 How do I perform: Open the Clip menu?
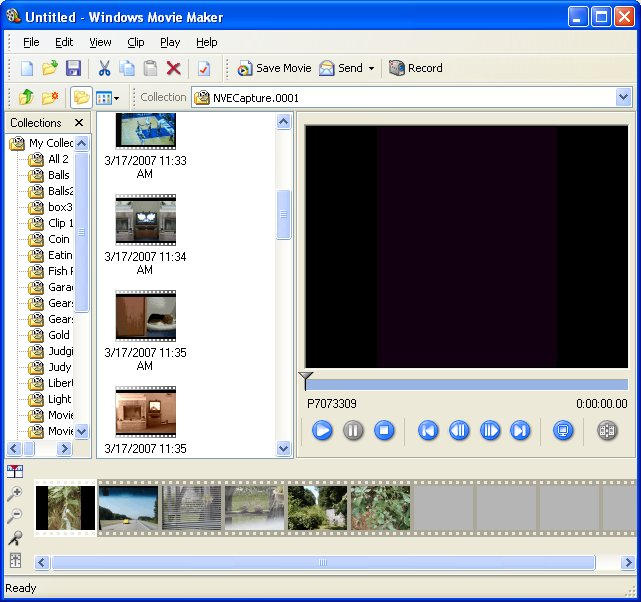136,42
